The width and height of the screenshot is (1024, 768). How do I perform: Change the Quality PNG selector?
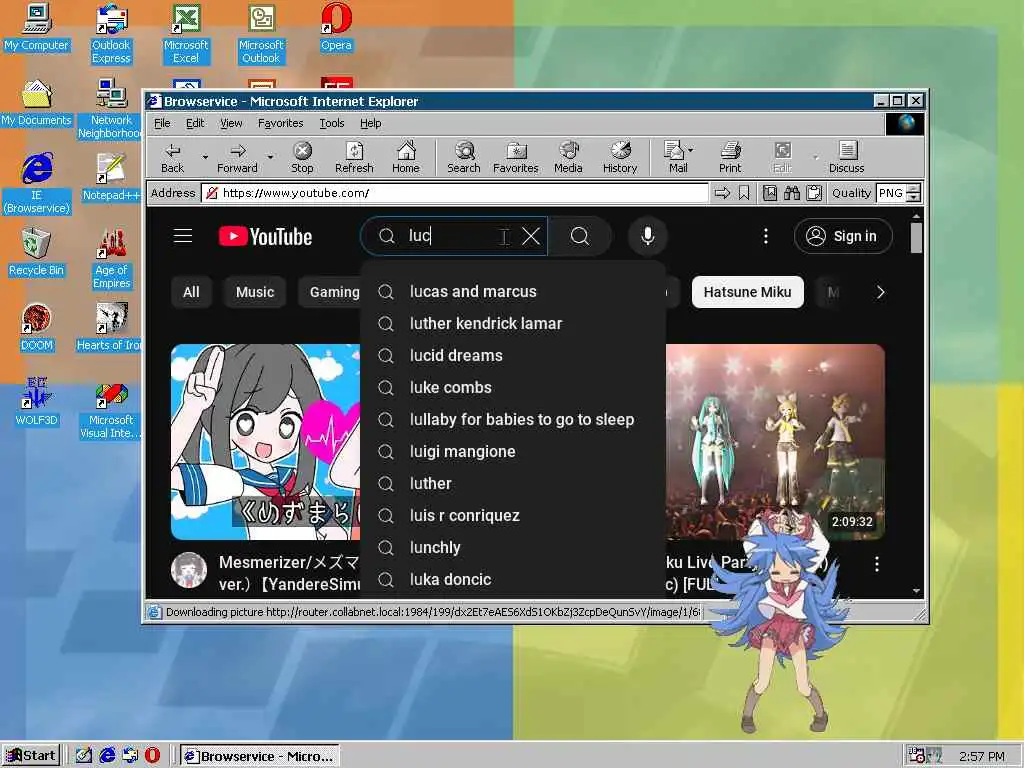coord(898,193)
